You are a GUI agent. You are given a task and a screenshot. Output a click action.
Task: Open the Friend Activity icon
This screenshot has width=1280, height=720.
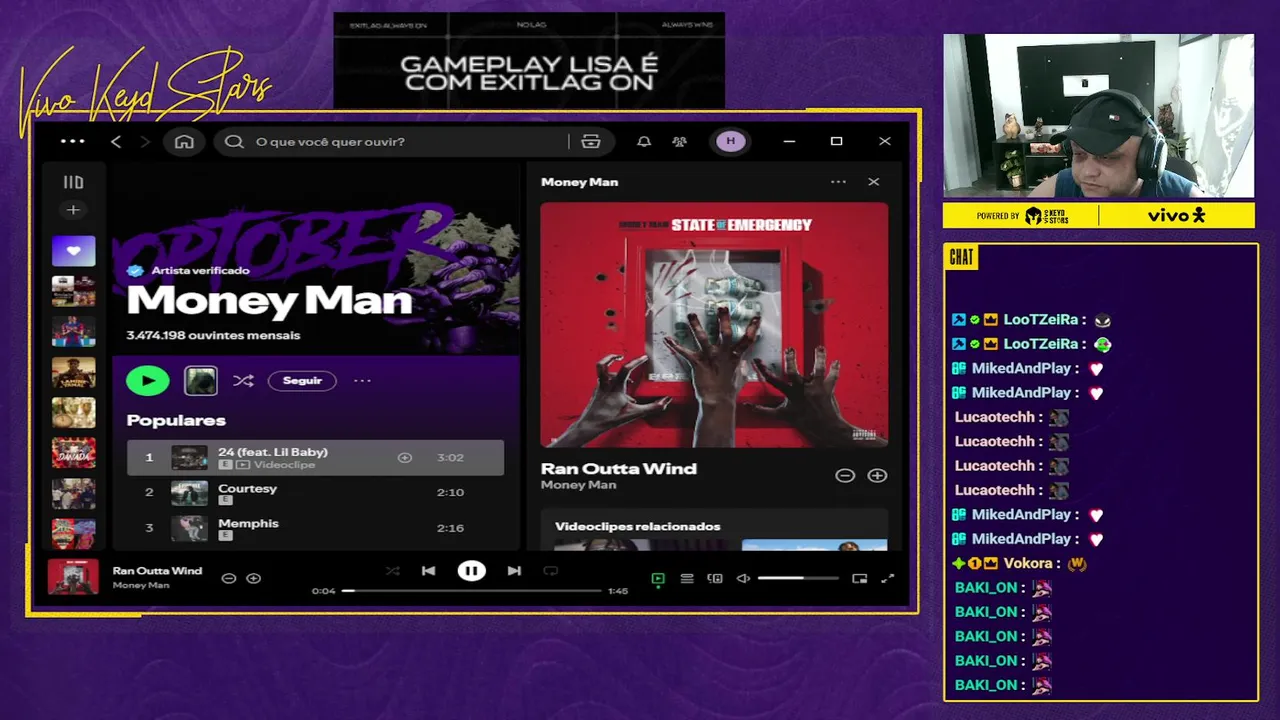click(680, 142)
